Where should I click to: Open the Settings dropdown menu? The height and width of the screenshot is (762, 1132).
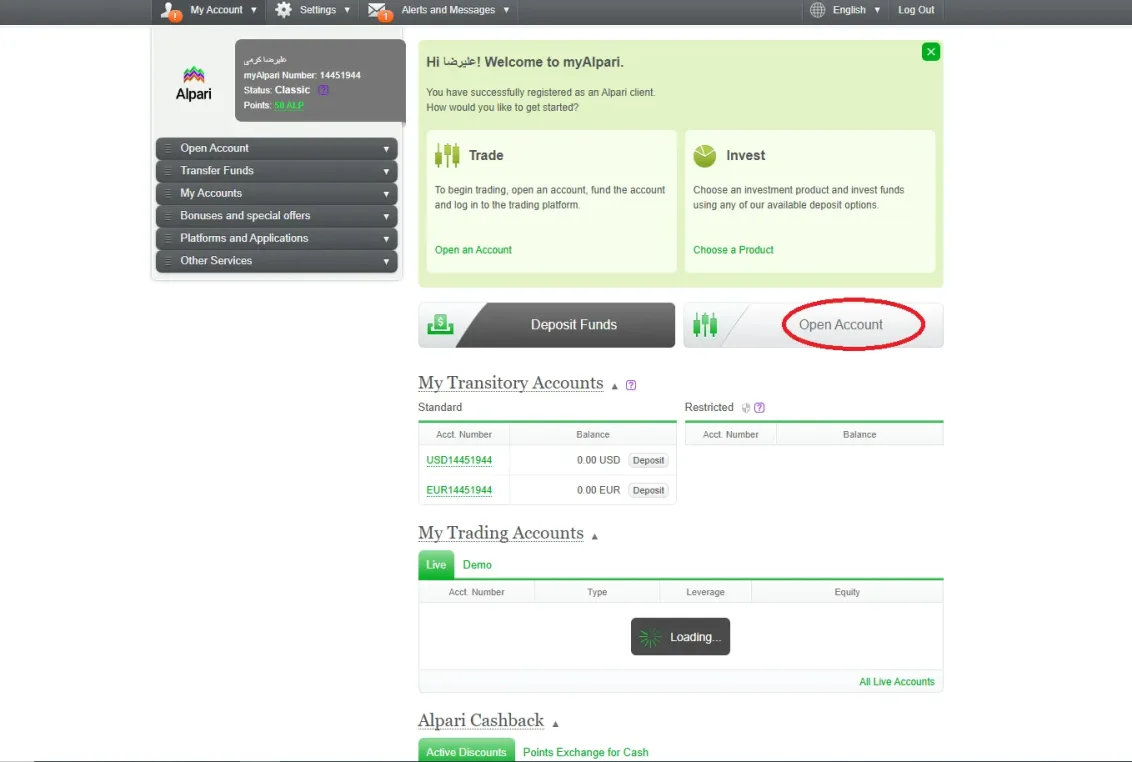(325, 10)
